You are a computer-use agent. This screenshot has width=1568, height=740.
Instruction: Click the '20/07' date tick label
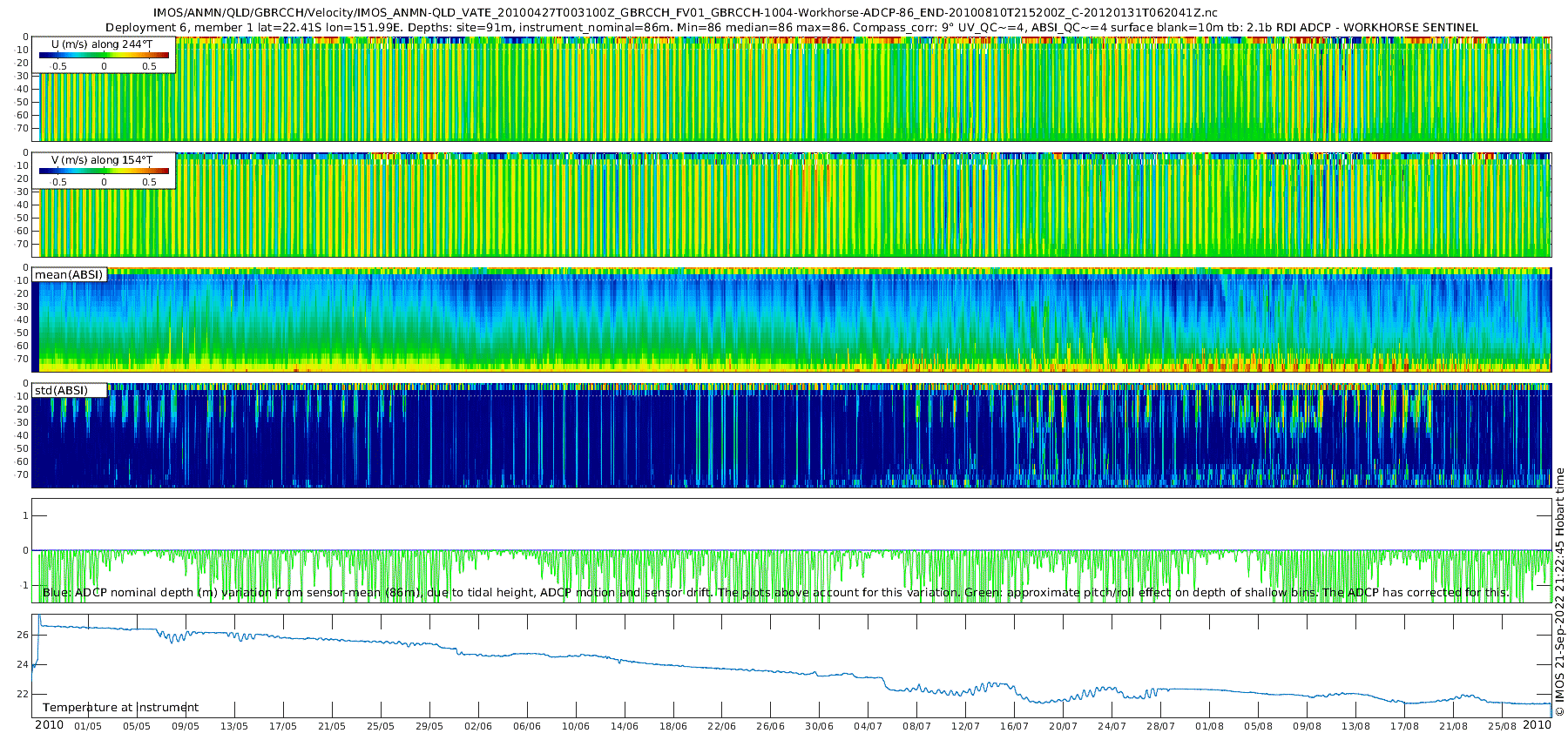pyautogui.click(x=1064, y=726)
